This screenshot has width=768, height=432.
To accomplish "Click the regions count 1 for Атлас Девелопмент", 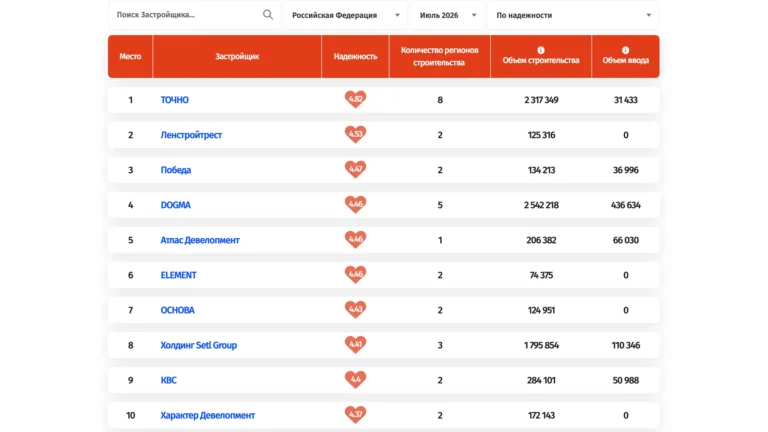I will (x=440, y=240).
